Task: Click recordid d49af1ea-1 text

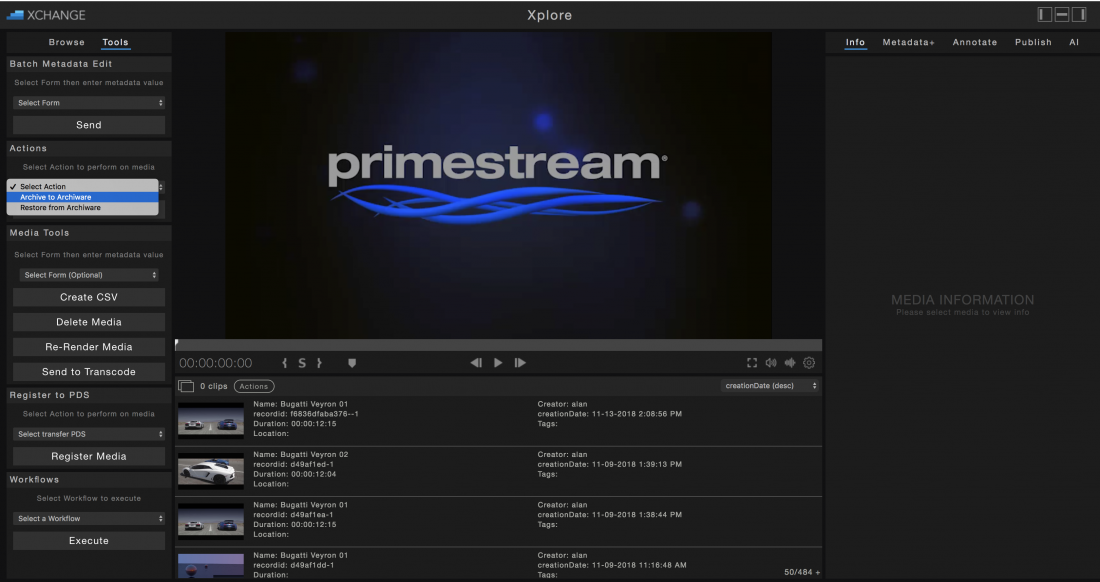Action: pyautogui.click(x=293, y=515)
